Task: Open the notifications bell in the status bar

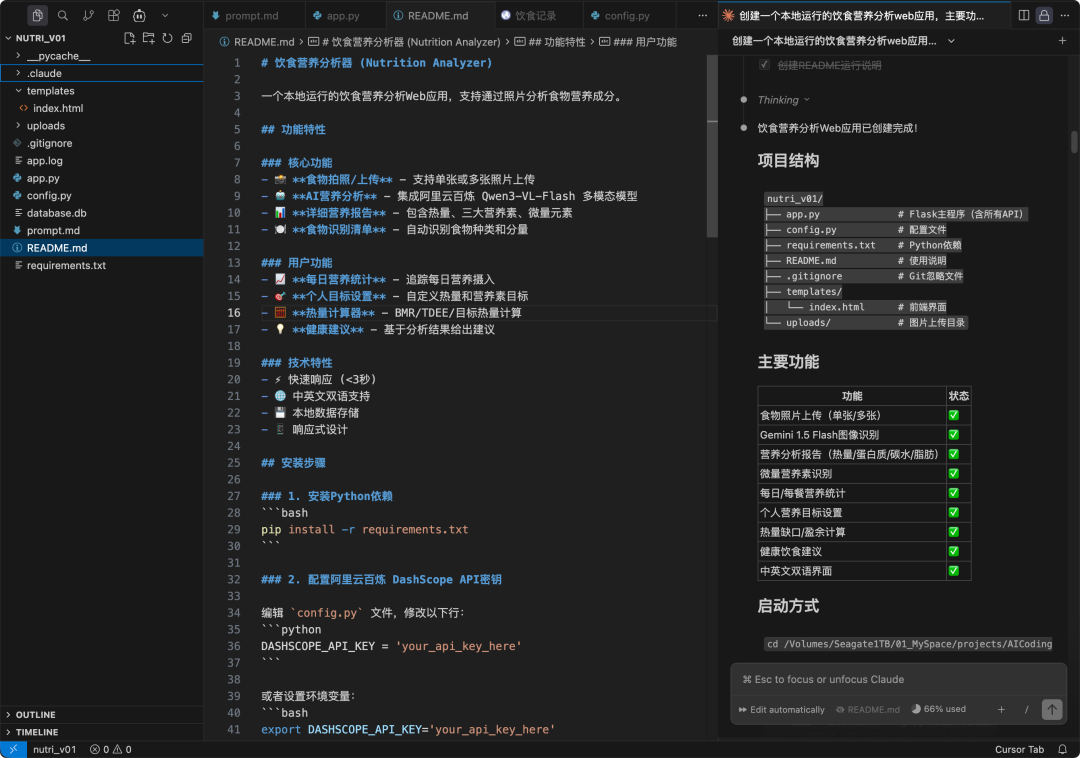Action: [1061, 749]
